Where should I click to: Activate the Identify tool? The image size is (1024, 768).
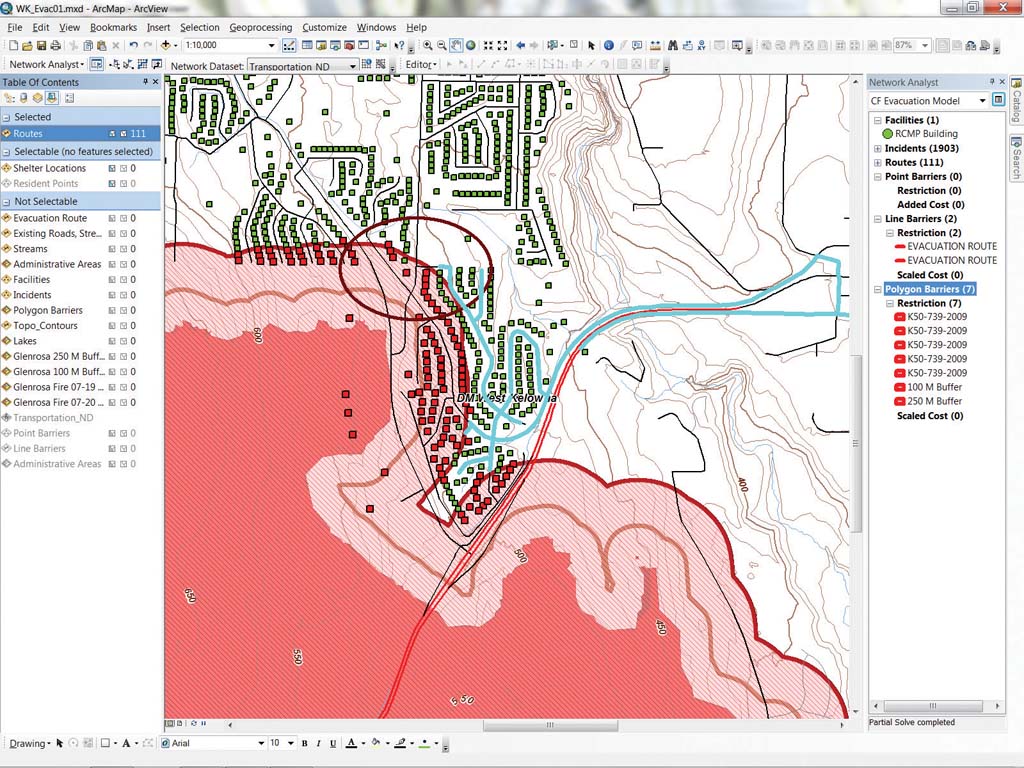click(x=609, y=46)
